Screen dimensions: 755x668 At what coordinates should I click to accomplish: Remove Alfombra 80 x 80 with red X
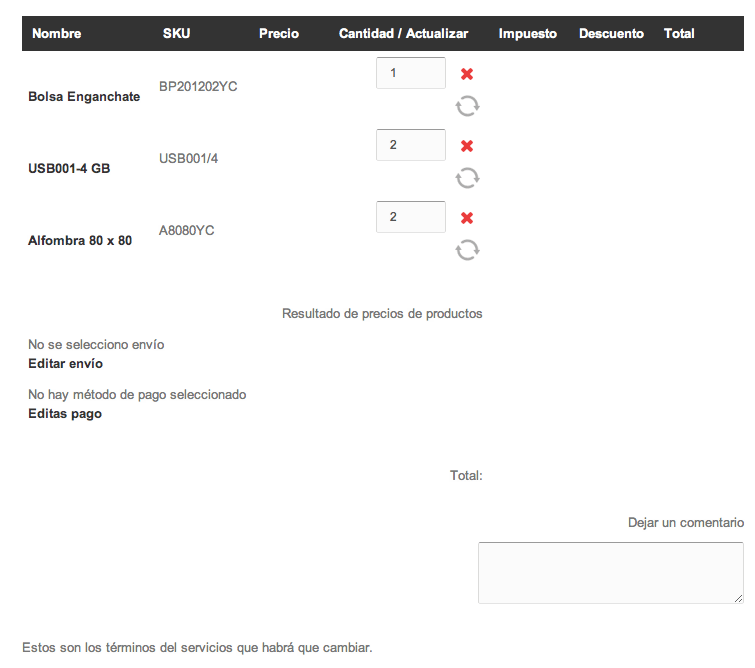tap(467, 218)
